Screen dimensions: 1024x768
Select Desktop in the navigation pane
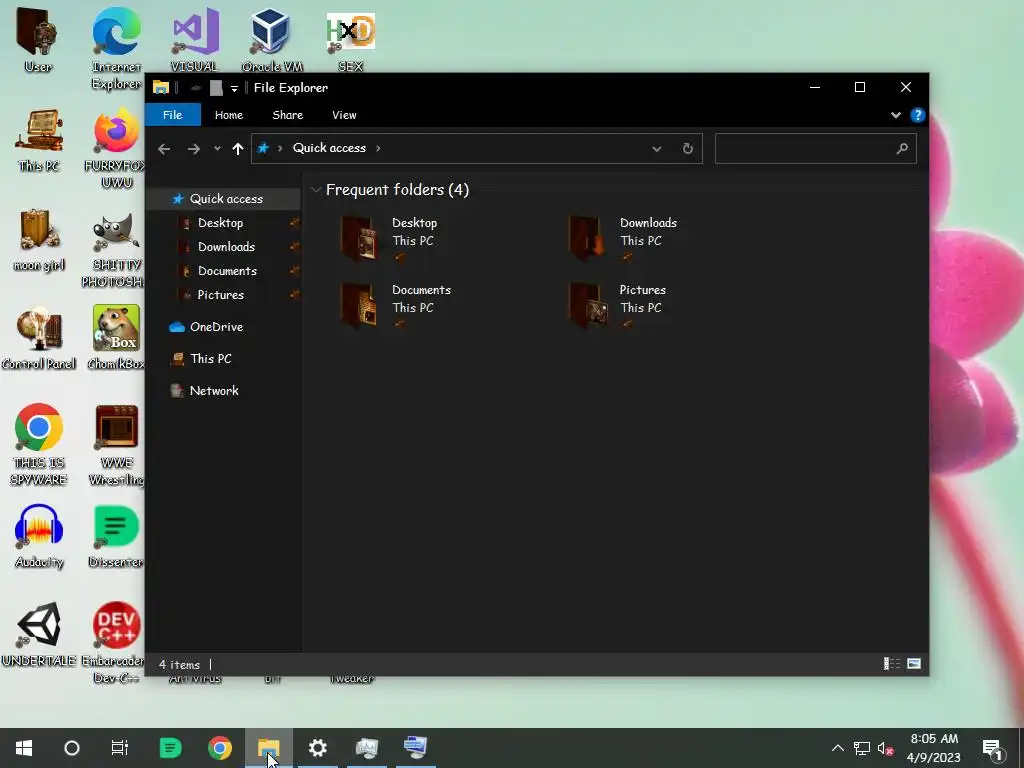pos(220,223)
